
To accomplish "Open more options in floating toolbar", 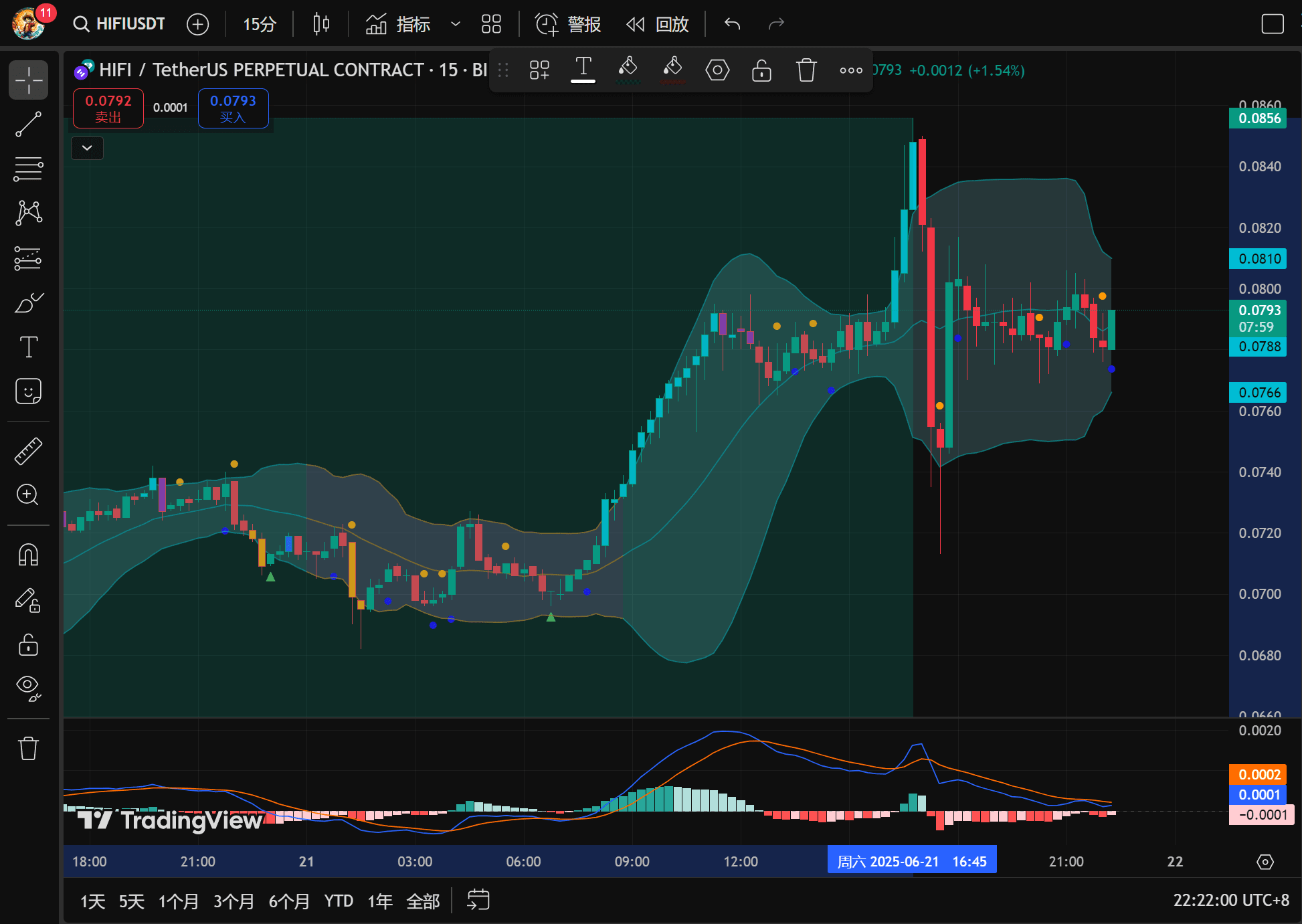I will 851,70.
